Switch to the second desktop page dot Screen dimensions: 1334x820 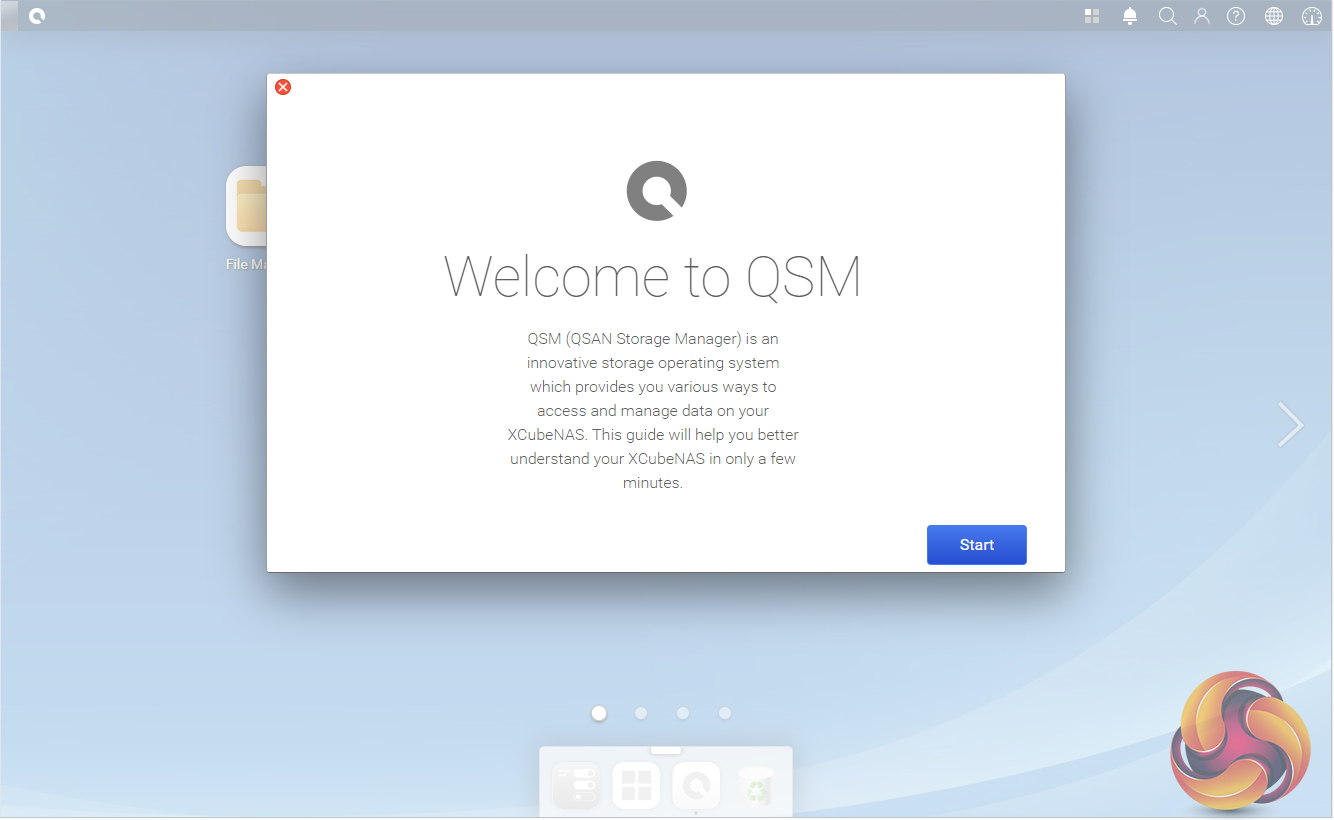[x=641, y=713]
